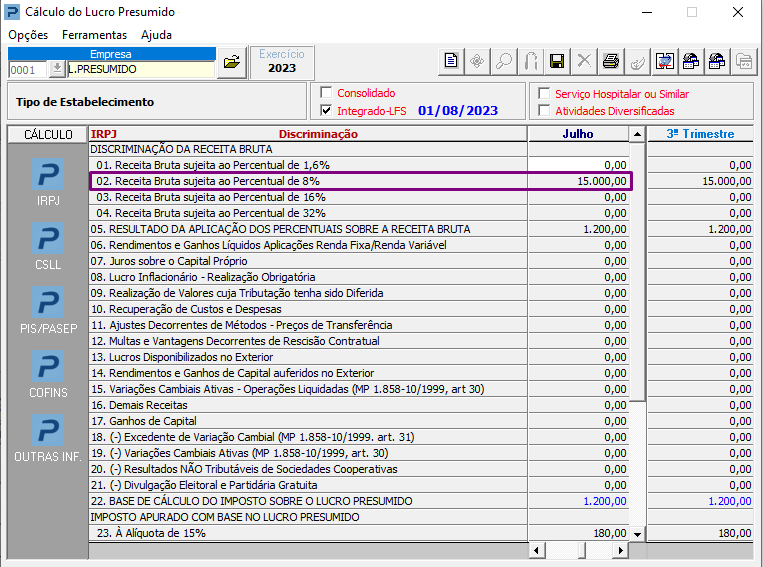This screenshot has width=763, height=567.
Task: Click the horizontal scrollbar left arrow
Action: click(x=536, y=550)
